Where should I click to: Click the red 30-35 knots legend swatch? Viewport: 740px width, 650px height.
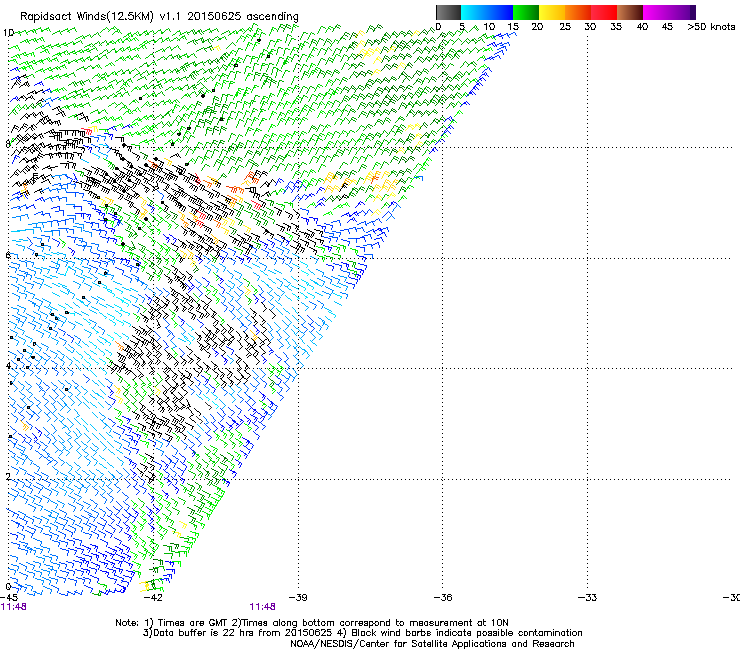(x=604, y=12)
